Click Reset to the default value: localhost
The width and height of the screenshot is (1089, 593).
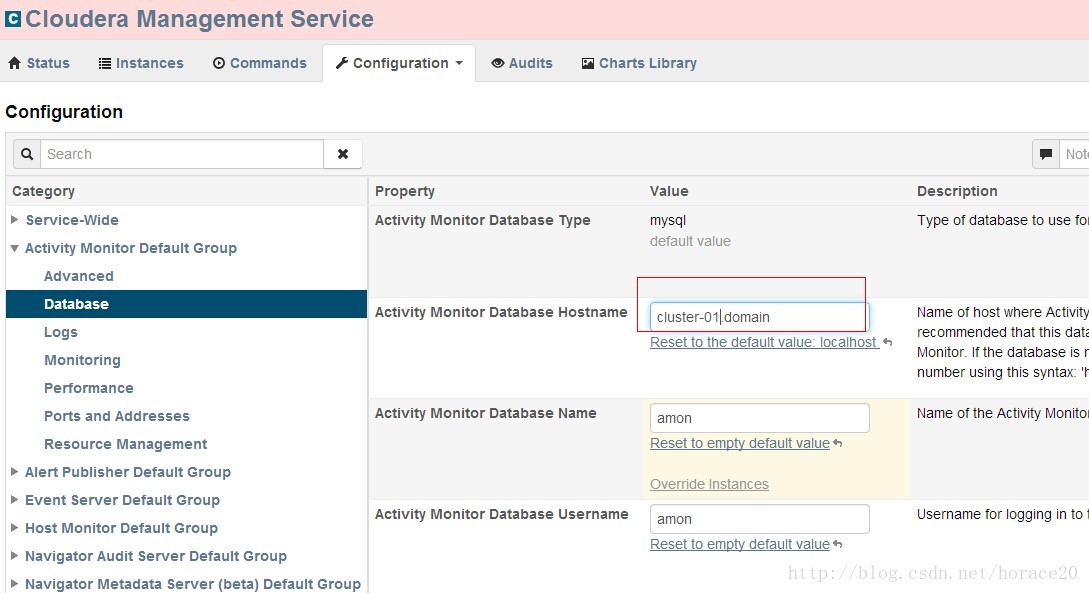click(764, 342)
